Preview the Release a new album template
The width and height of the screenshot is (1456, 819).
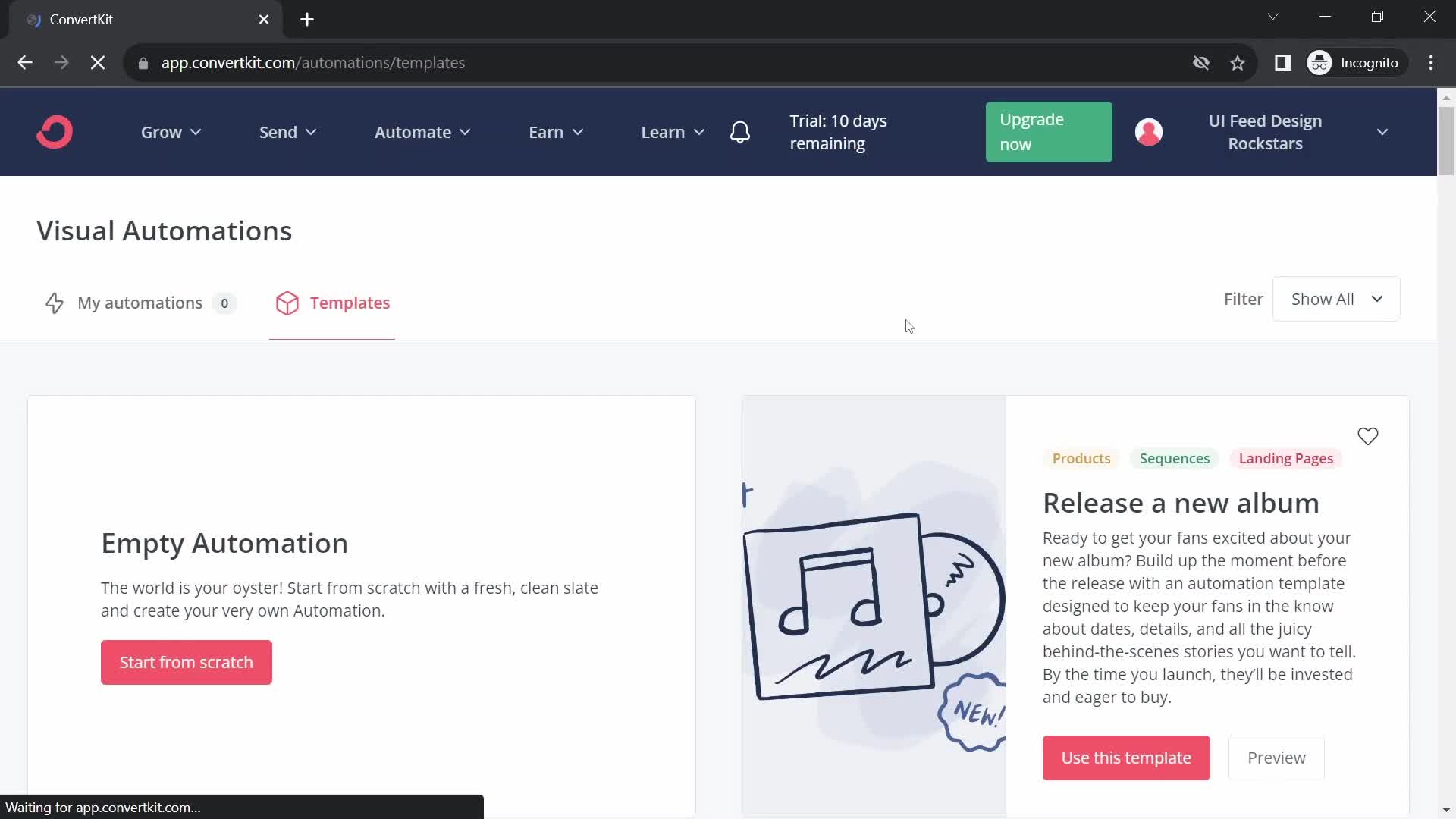coord(1276,758)
